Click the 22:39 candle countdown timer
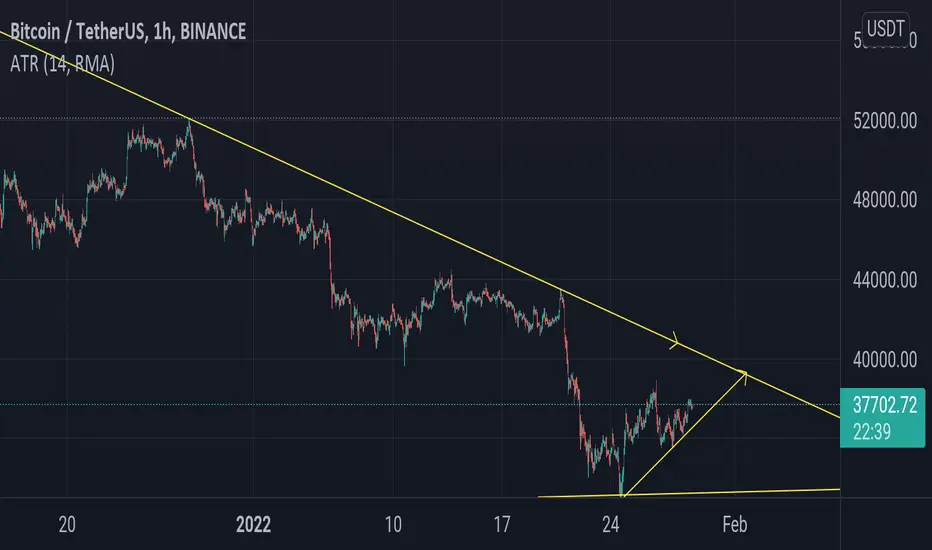932x550 pixels. tap(872, 432)
